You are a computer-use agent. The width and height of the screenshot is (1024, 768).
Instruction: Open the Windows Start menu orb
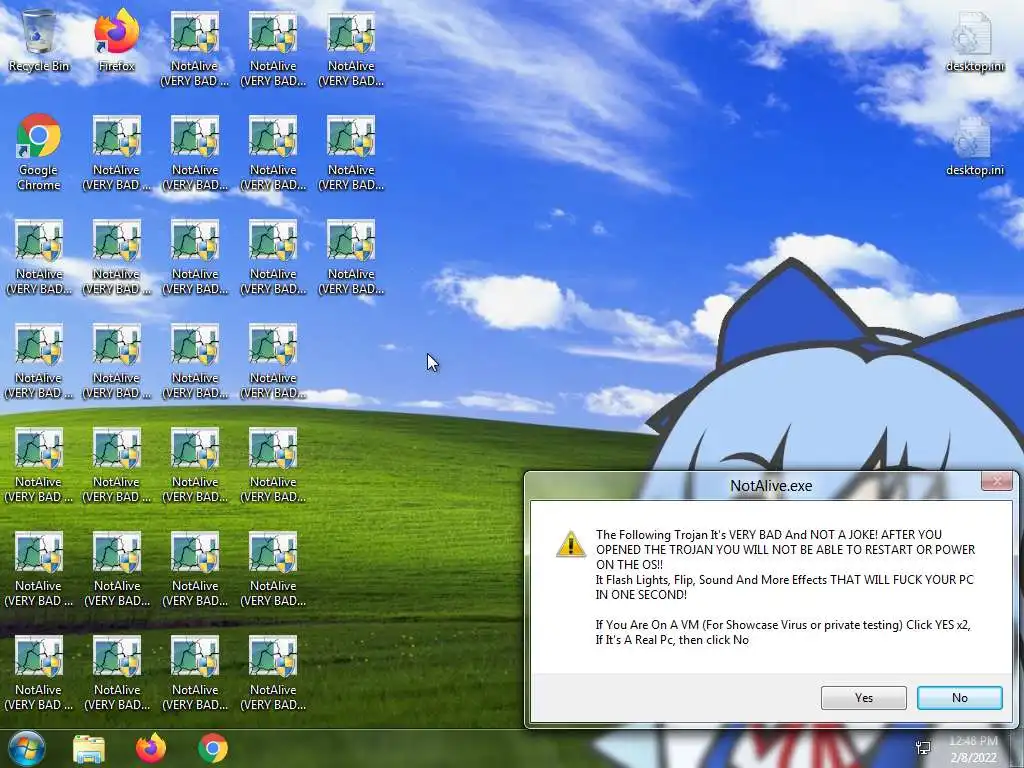pyautogui.click(x=27, y=748)
